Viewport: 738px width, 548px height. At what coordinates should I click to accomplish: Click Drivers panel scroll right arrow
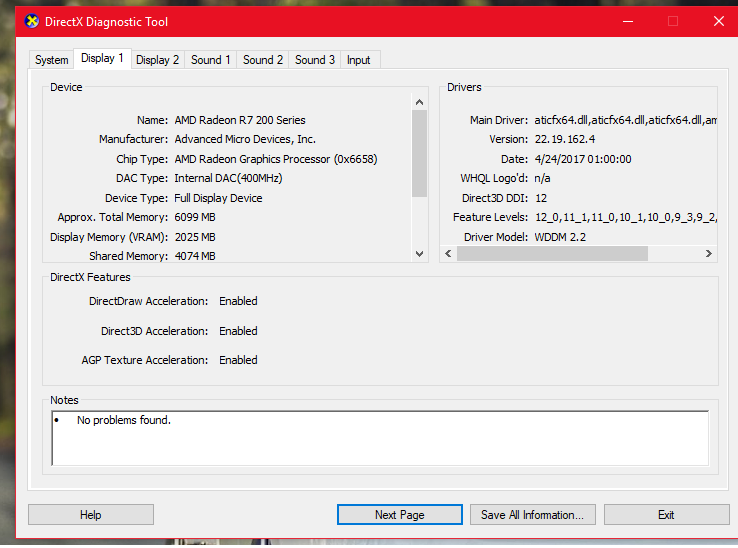pyautogui.click(x=708, y=254)
